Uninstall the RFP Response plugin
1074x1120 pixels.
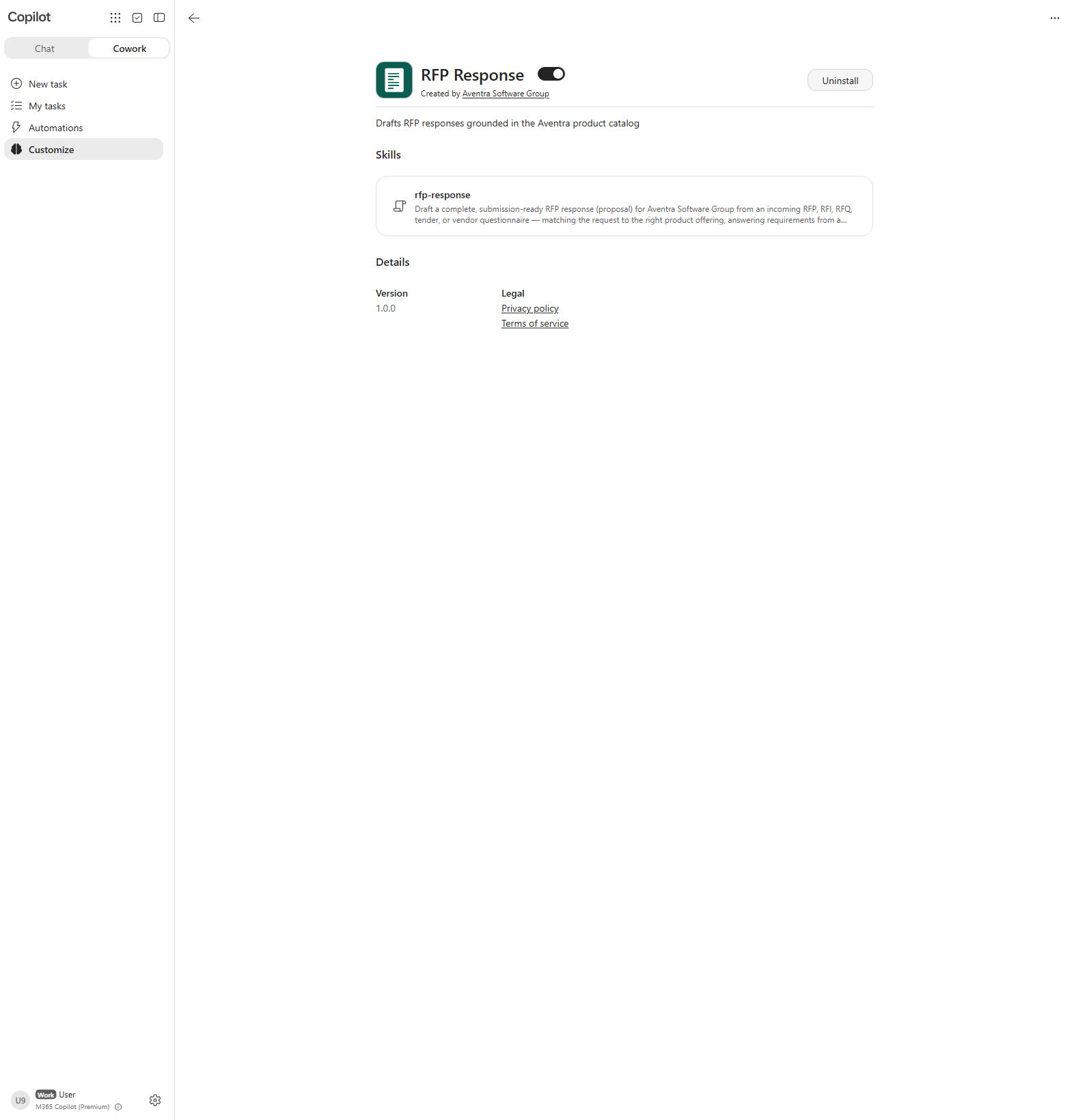pos(840,81)
